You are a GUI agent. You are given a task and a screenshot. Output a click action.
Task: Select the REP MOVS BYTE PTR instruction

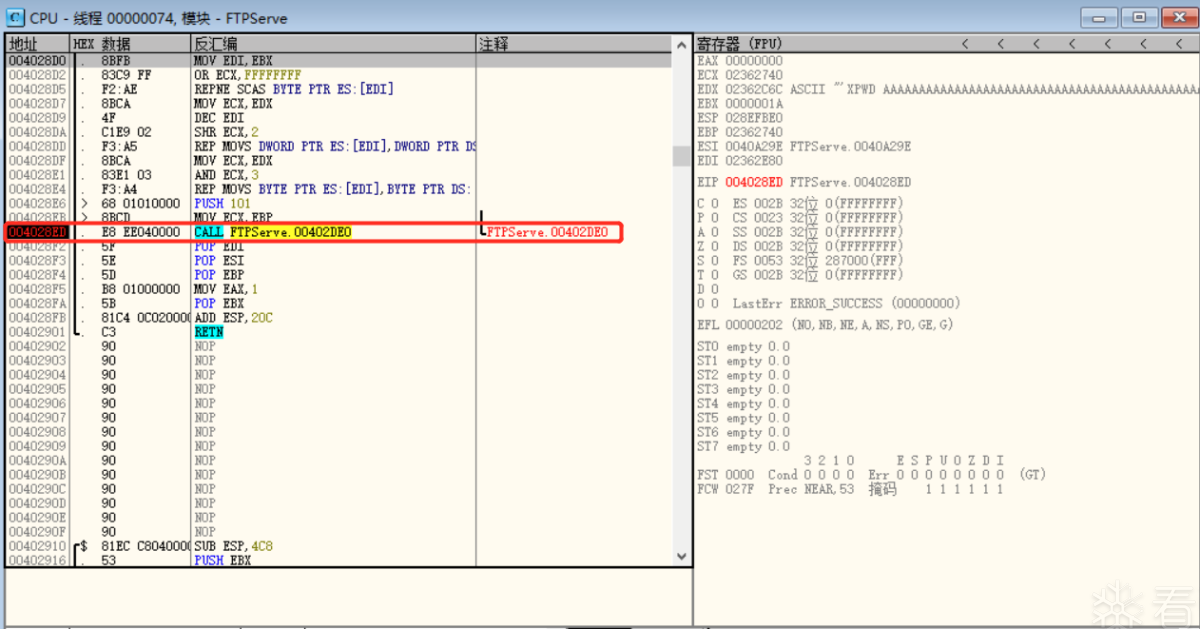coord(332,189)
